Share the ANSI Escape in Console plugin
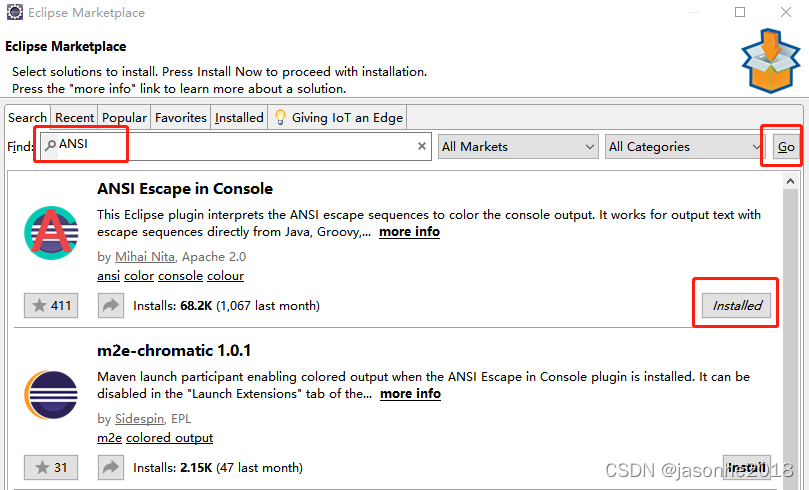The width and height of the screenshot is (809, 490). point(111,305)
